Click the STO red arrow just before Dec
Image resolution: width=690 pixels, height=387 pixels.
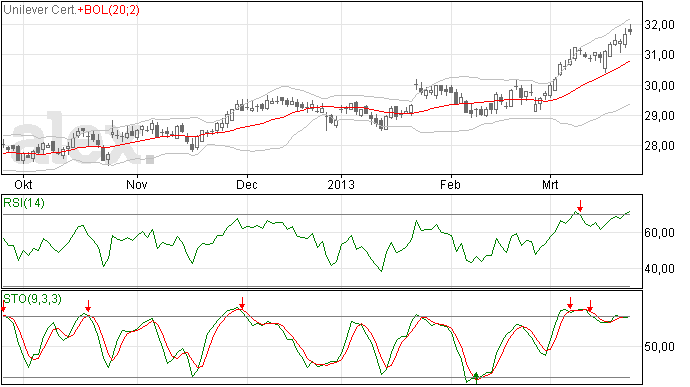(242, 303)
